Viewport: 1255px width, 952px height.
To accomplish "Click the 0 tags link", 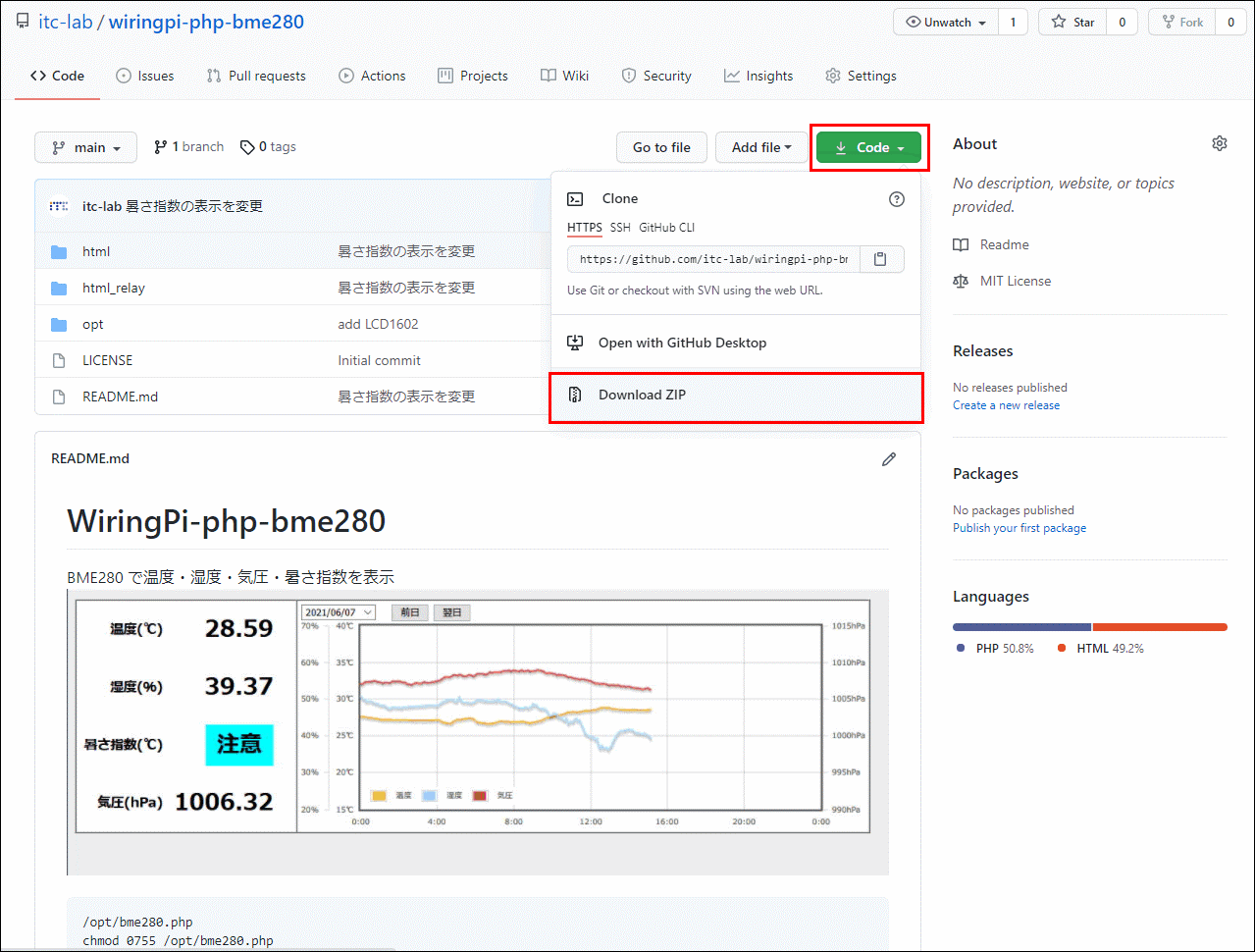I will pos(268,147).
